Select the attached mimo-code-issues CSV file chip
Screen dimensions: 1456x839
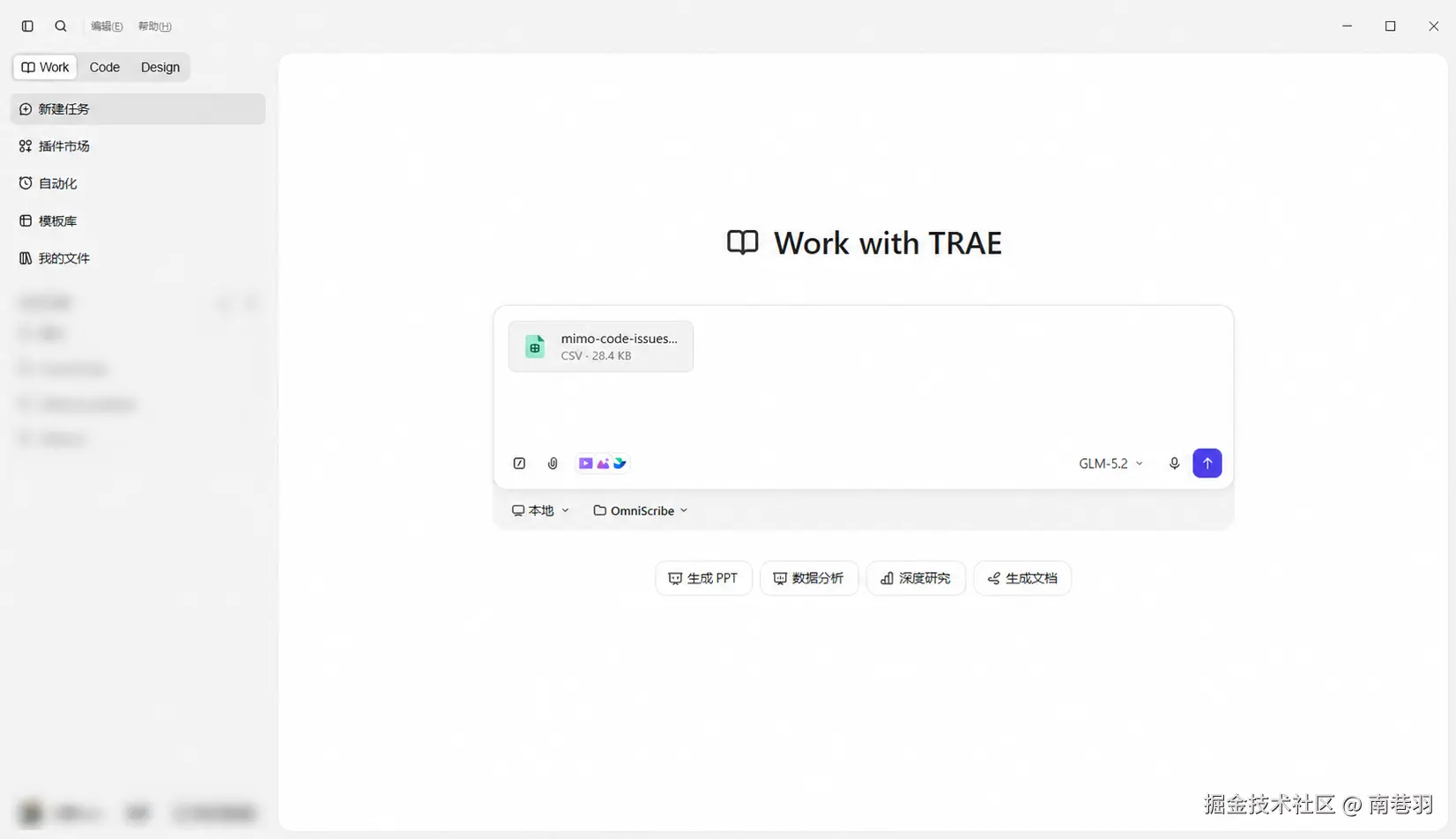click(x=601, y=346)
